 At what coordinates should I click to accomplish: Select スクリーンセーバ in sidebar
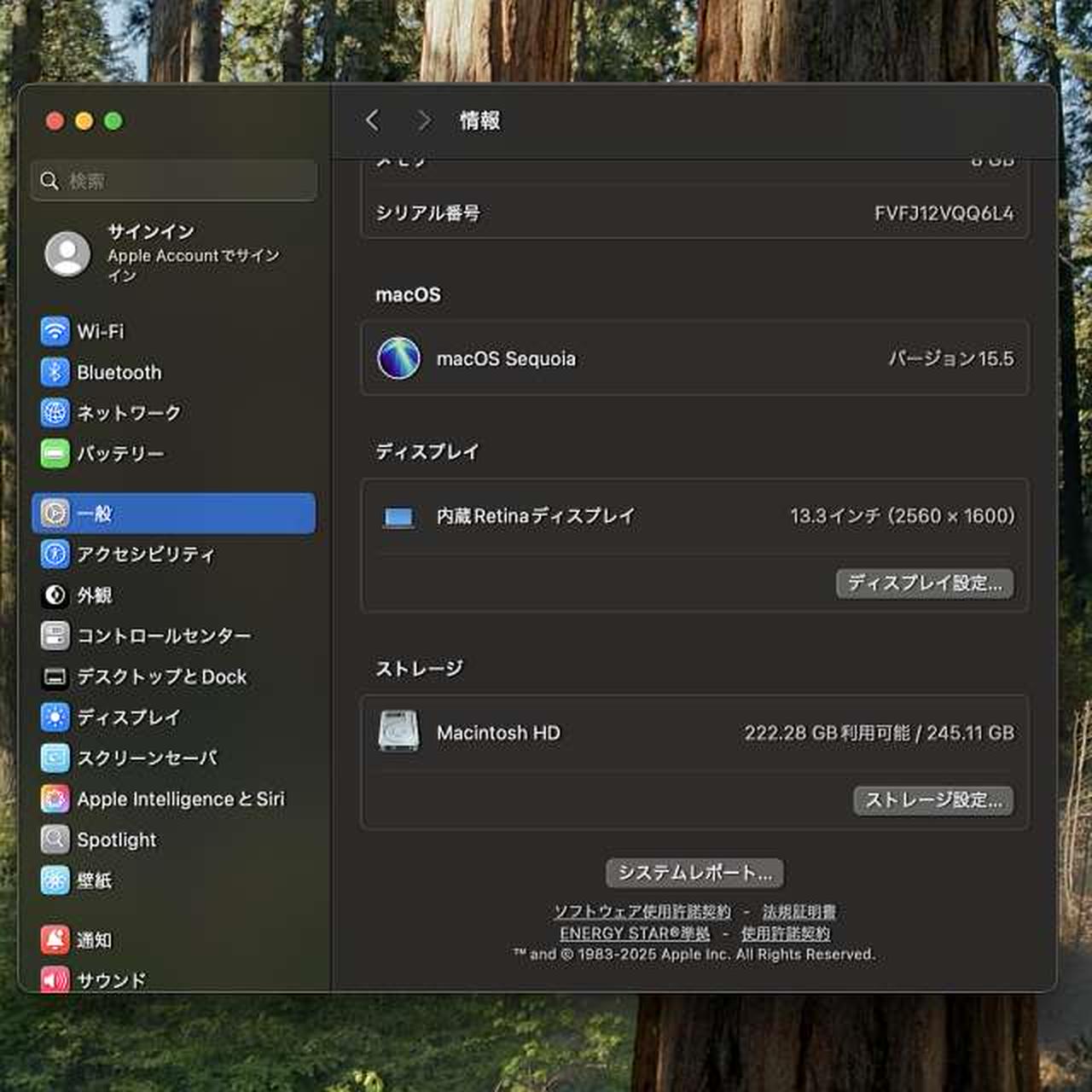pyautogui.click(x=147, y=758)
